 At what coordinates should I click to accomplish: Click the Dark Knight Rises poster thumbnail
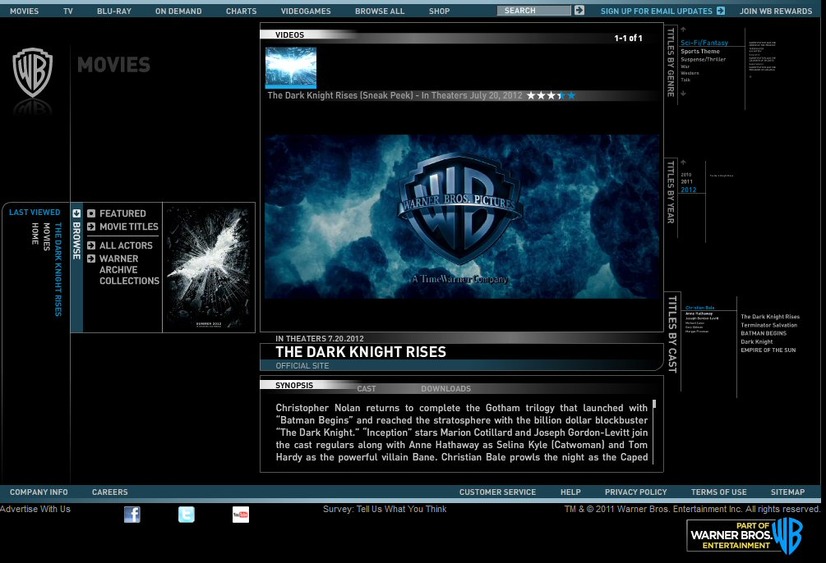pyautogui.click(x=209, y=267)
